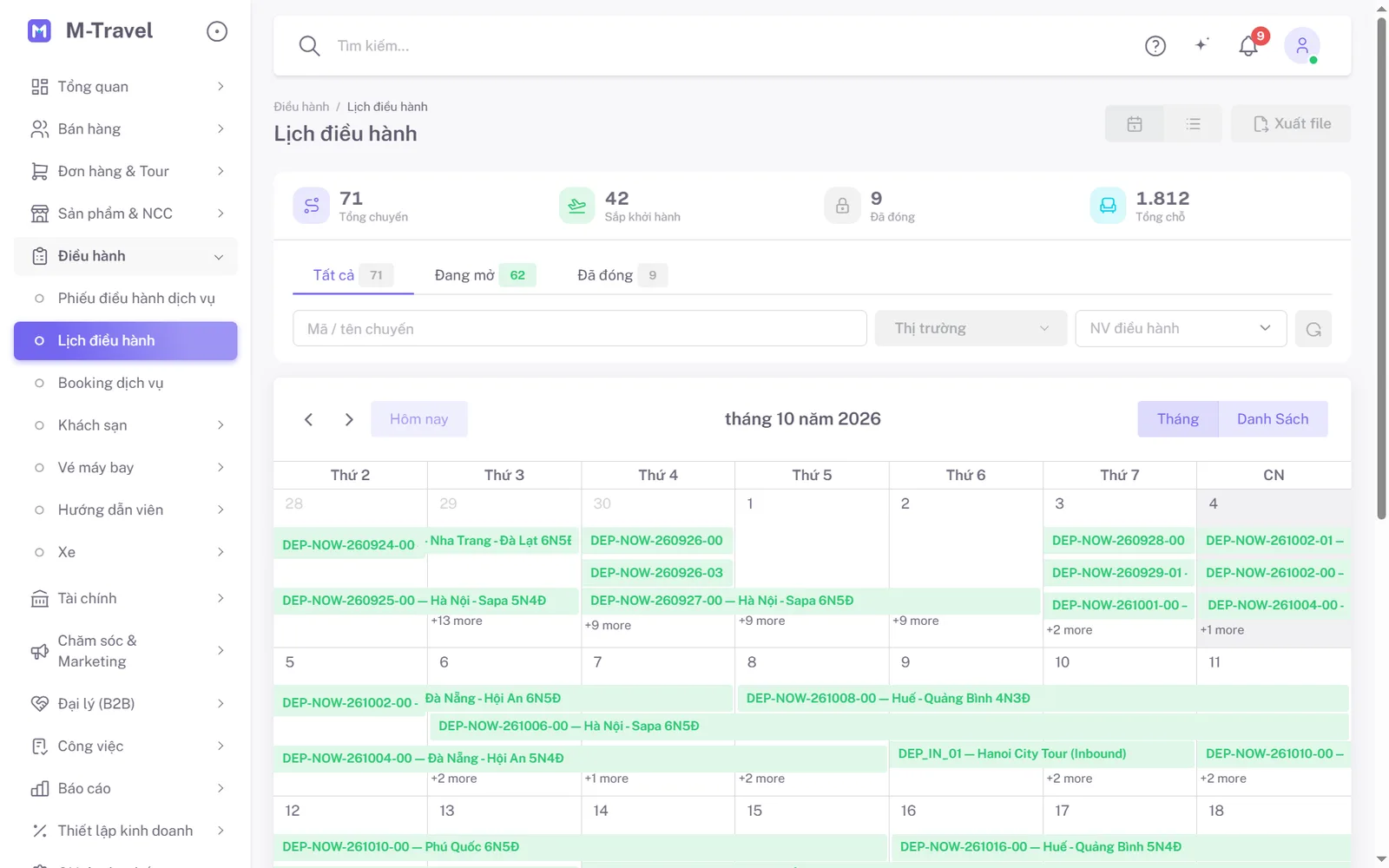Click the page vertical scrollbar
This screenshot has height=868, width=1389.
click(x=1382, y=269)
